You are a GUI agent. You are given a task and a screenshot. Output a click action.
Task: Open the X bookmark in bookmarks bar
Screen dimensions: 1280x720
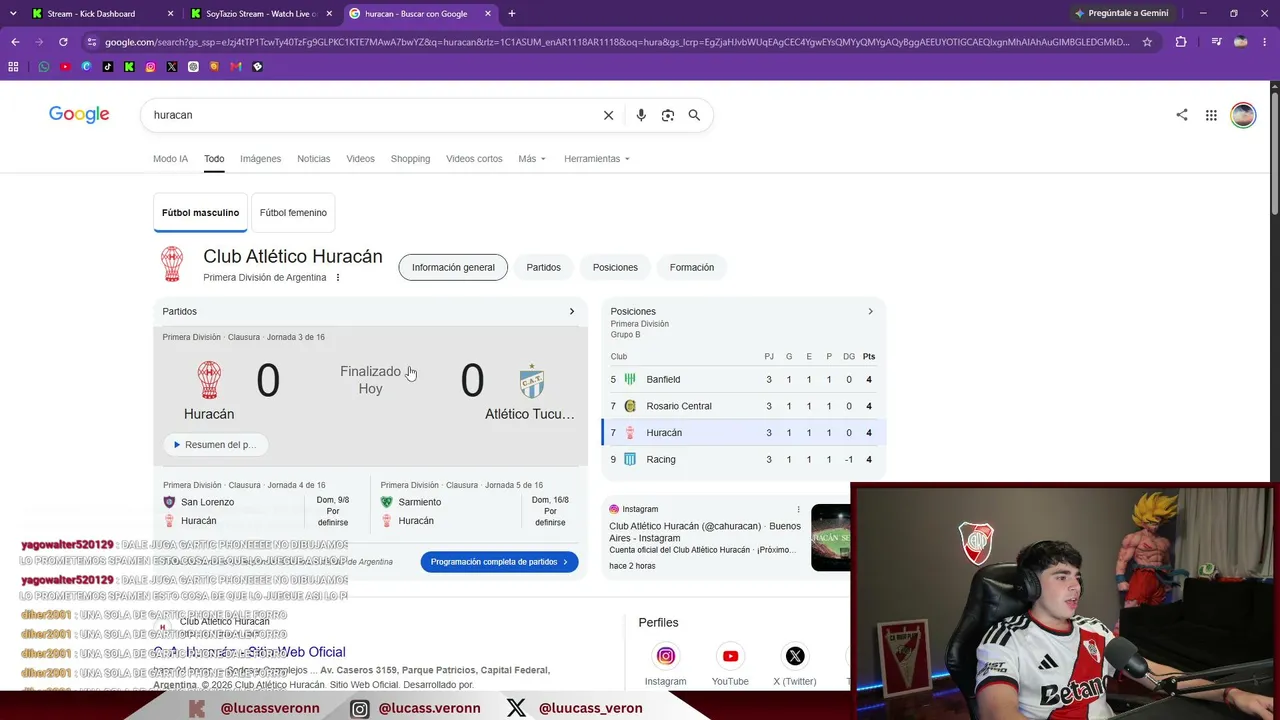(172, 67)
